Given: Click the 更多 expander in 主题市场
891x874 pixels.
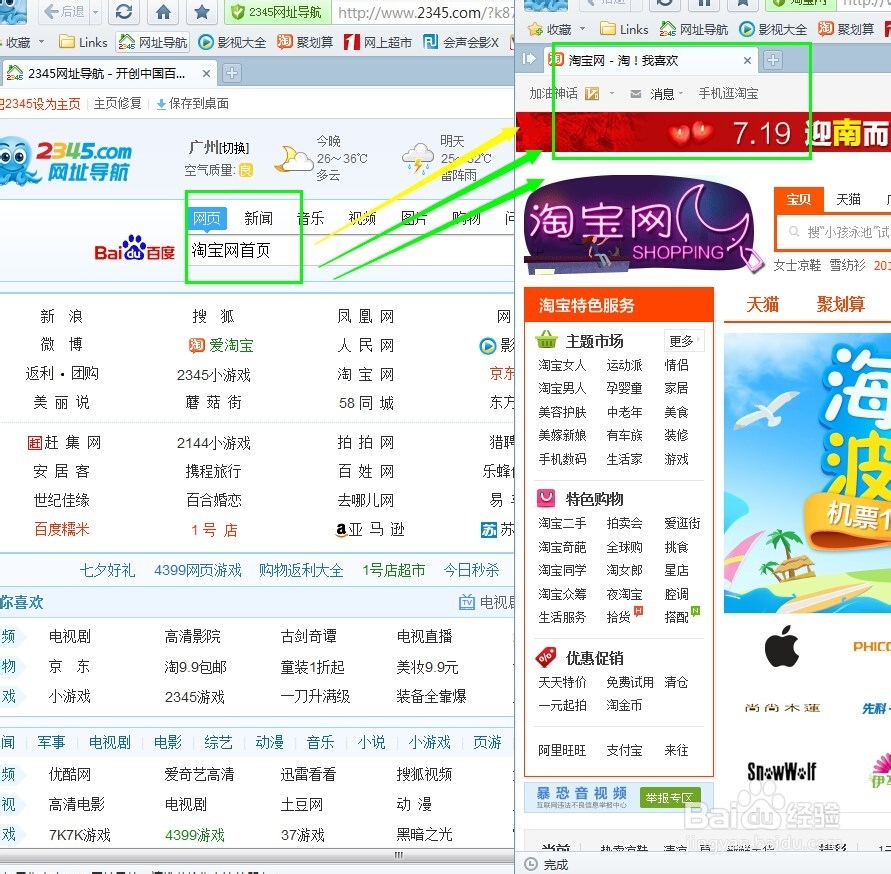Looking at the screenshot, I should (x=684, y=340).
